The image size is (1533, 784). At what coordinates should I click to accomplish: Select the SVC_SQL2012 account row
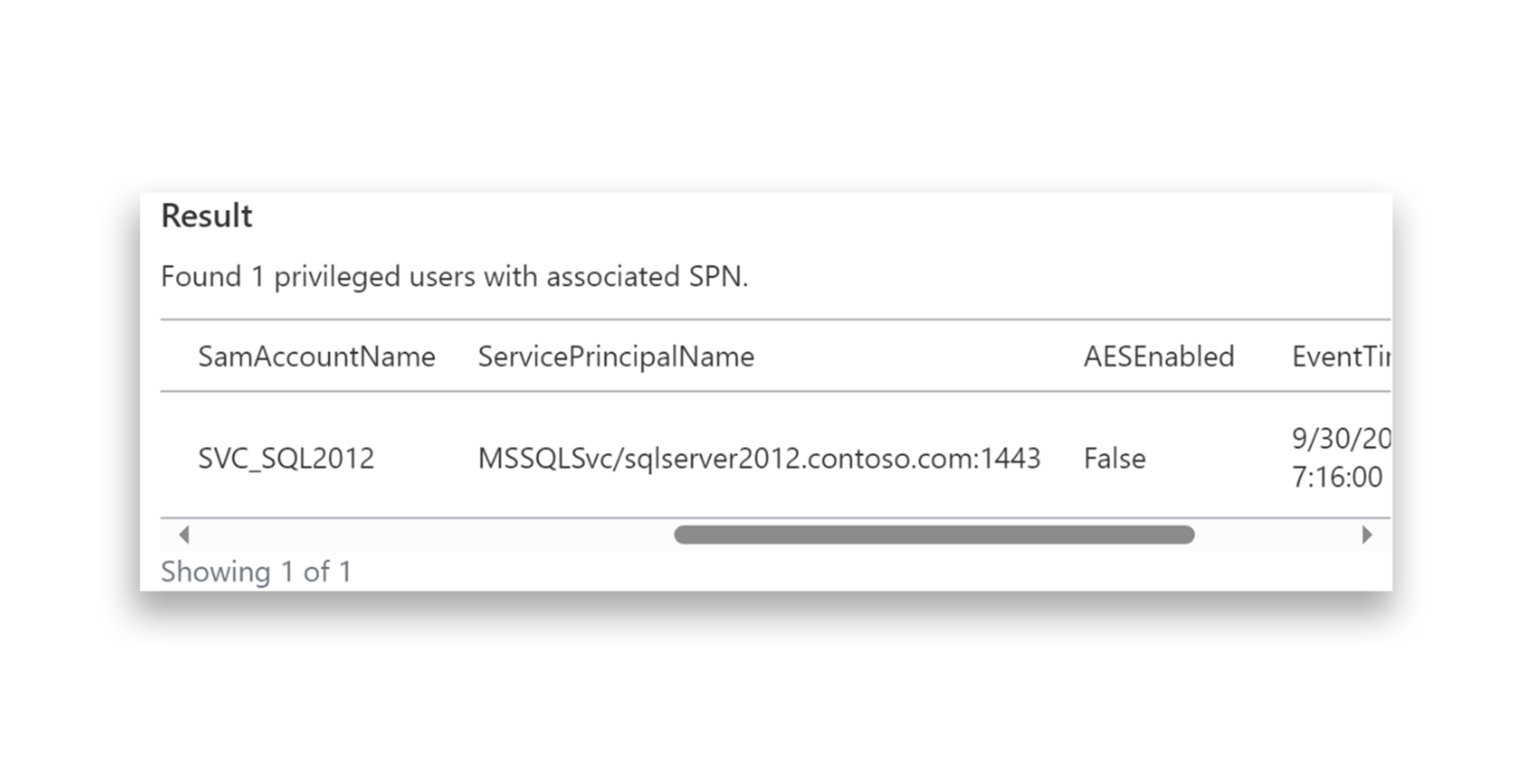pos(287,458)
